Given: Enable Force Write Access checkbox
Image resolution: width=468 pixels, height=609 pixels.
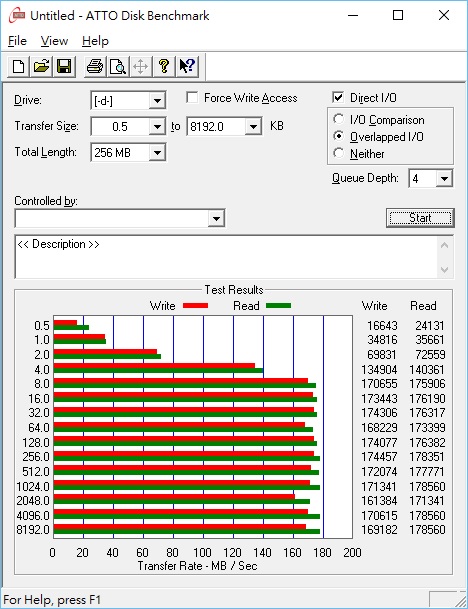Looking at the screenshot, I should pos(192,97).
